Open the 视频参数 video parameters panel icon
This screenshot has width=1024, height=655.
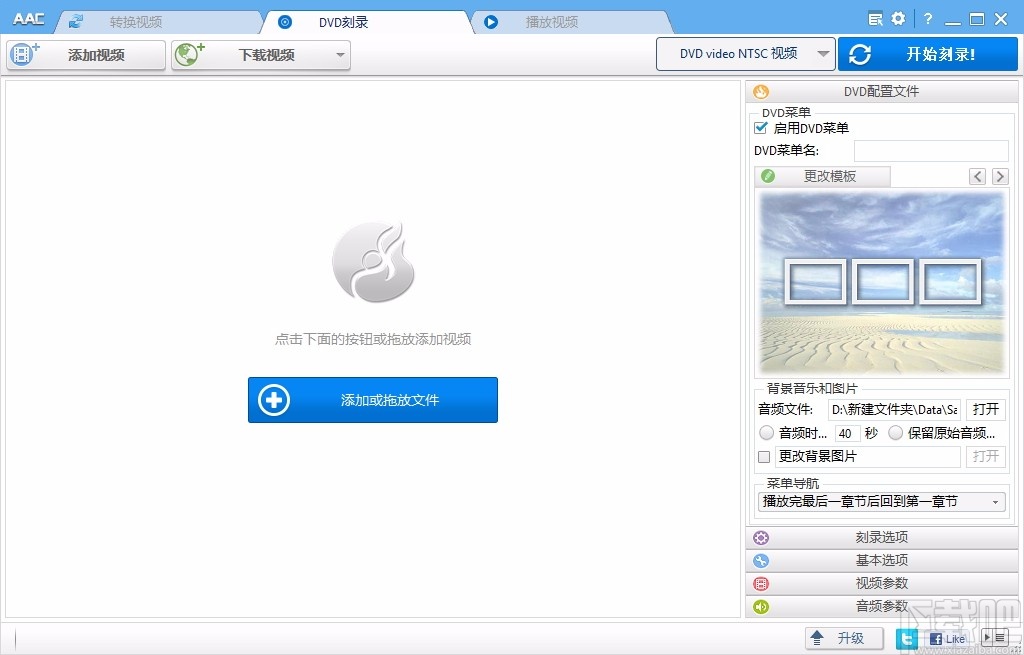[x=761, y=583]
